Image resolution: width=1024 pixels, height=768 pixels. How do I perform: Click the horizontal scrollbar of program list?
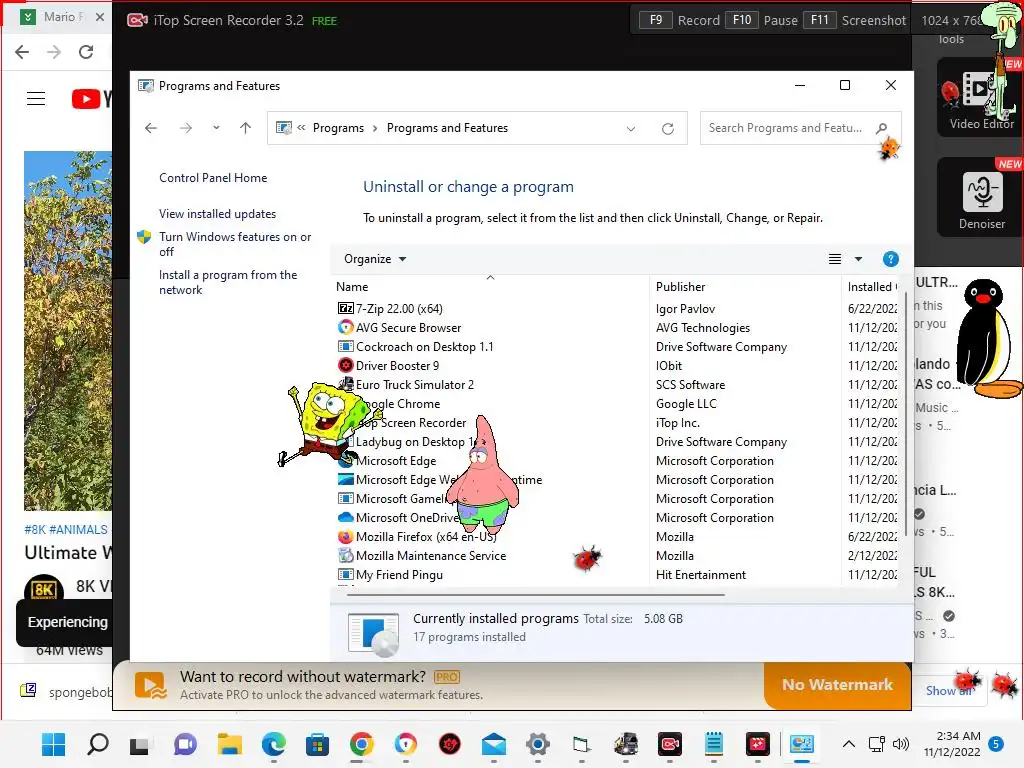(536, 595)
